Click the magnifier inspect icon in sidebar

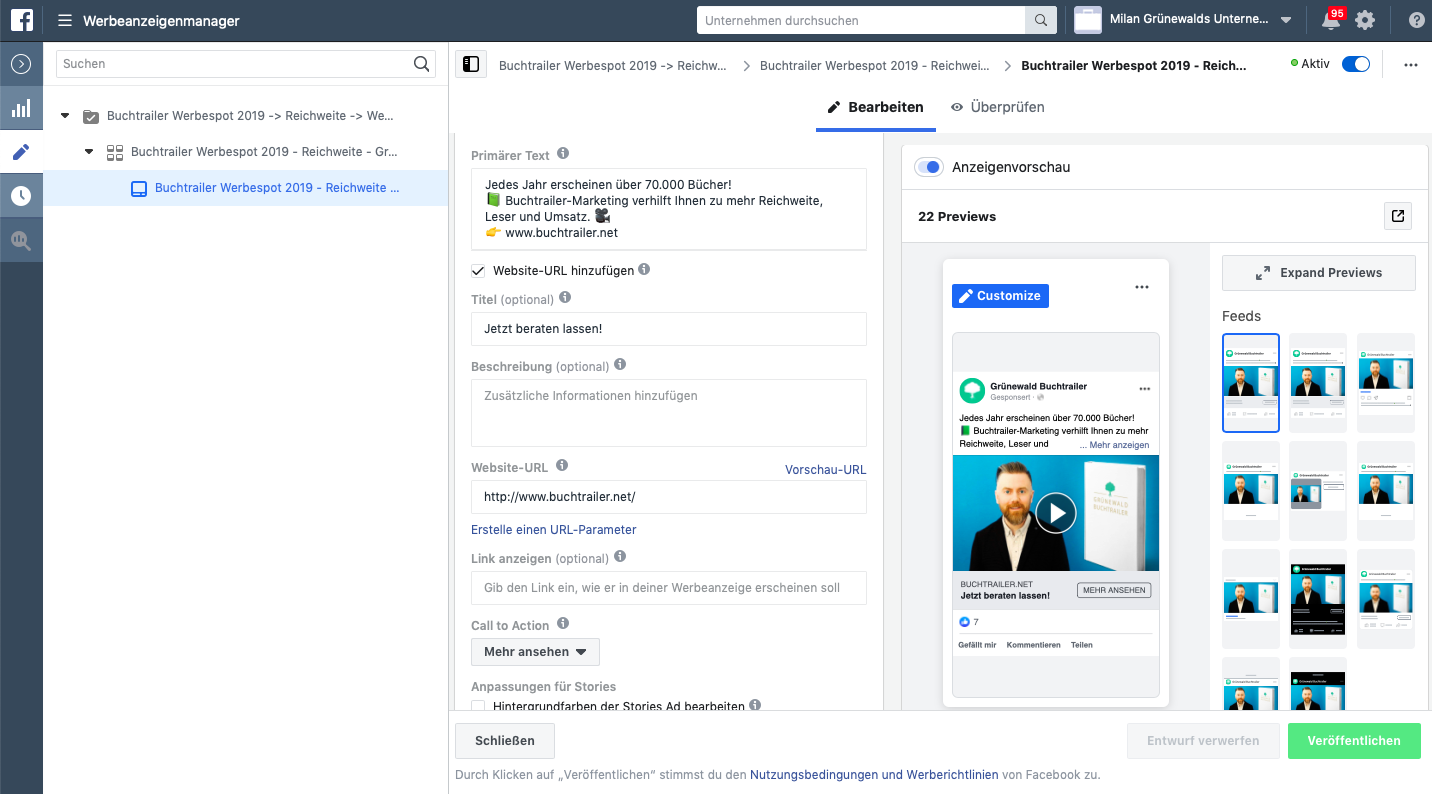point(21,240)
